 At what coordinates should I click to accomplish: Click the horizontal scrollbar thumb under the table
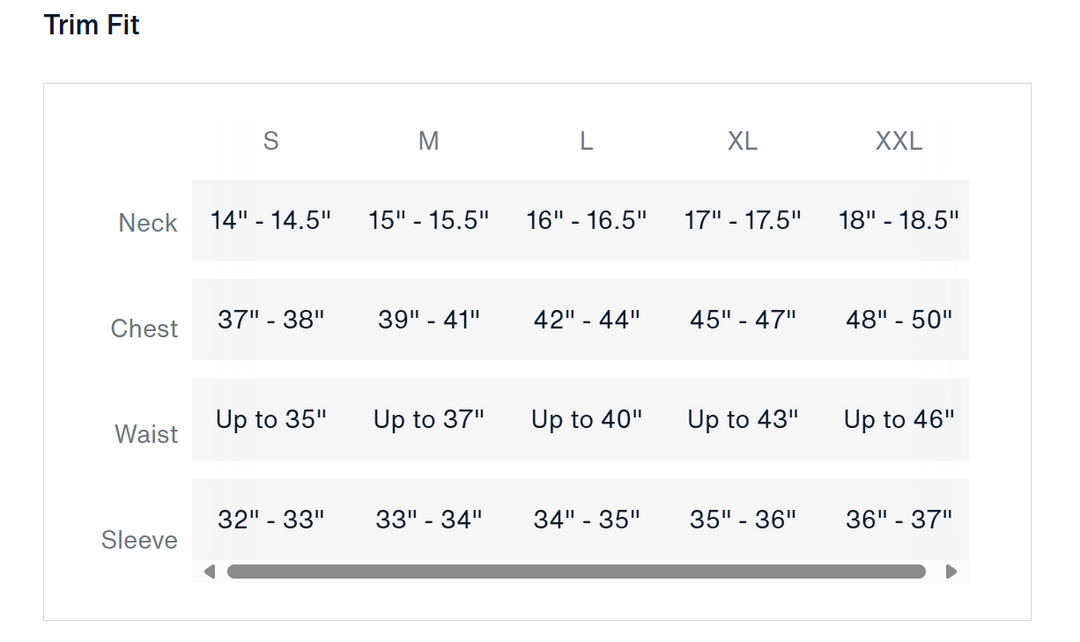coord(576,572)
